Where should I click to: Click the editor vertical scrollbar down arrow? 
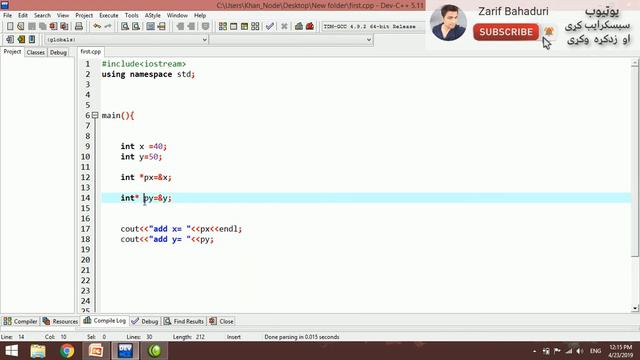[635, 308]
